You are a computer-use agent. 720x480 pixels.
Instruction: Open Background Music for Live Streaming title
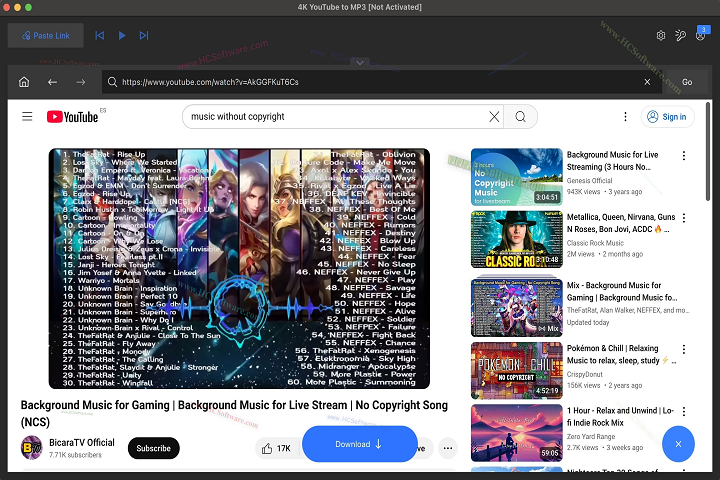click(x=612, y=161)
